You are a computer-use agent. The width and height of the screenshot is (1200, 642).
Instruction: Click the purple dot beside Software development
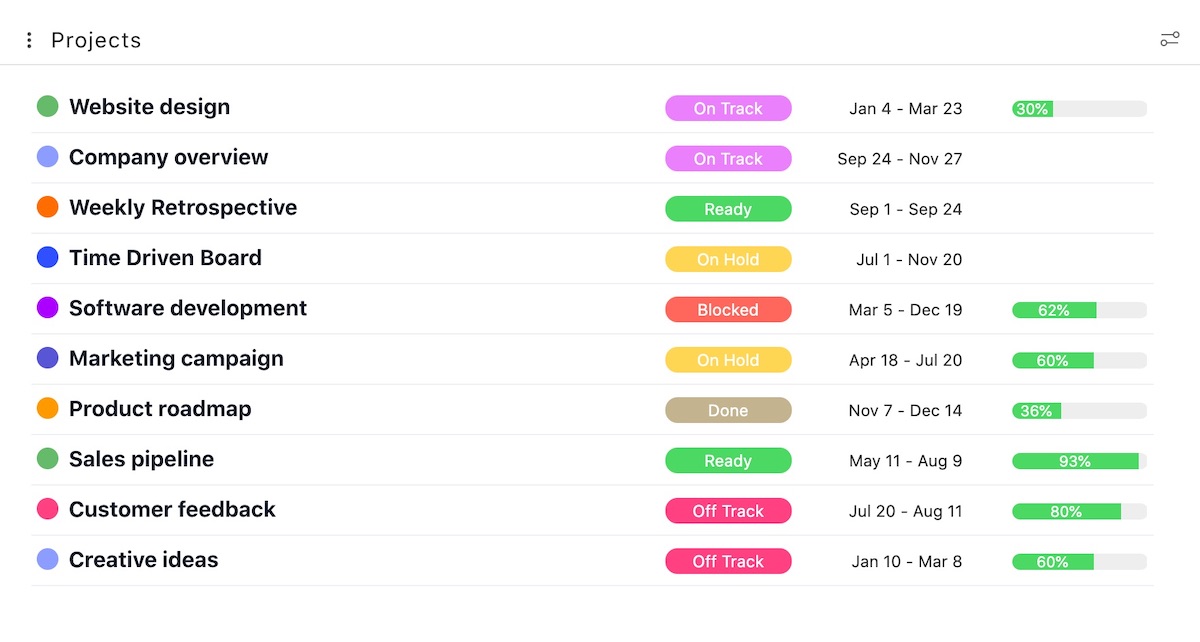click(47, 308)
